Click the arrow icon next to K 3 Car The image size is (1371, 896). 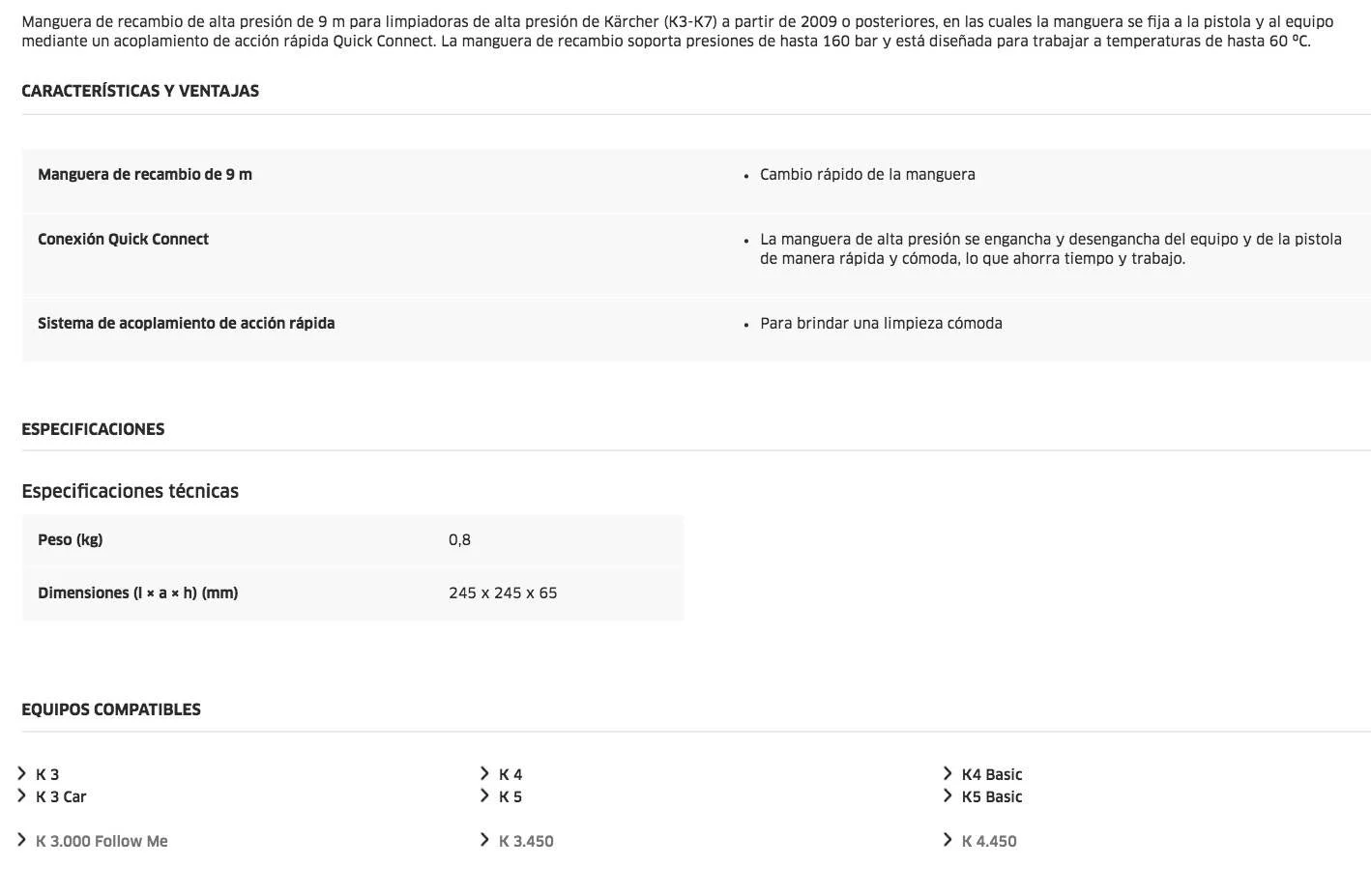coord(22,795)
